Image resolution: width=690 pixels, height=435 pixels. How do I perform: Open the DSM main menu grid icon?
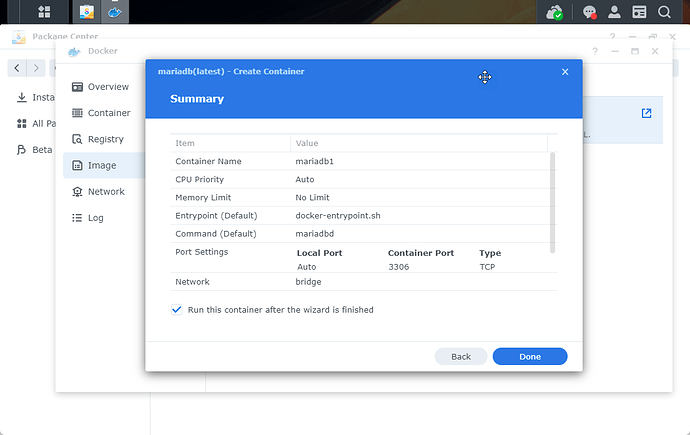(x=45, y=13)
